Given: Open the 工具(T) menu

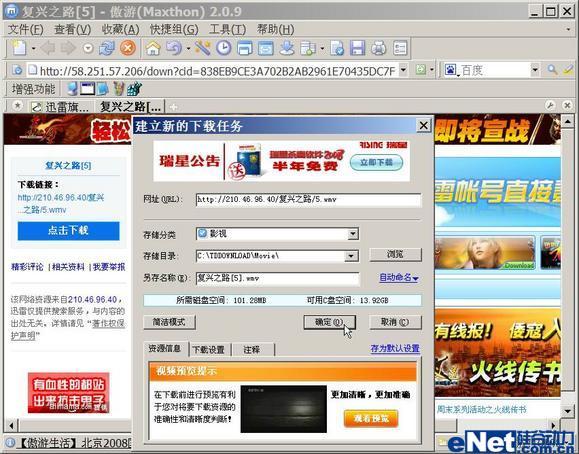Looking at the screenshot, I should (x=227, y=29).
